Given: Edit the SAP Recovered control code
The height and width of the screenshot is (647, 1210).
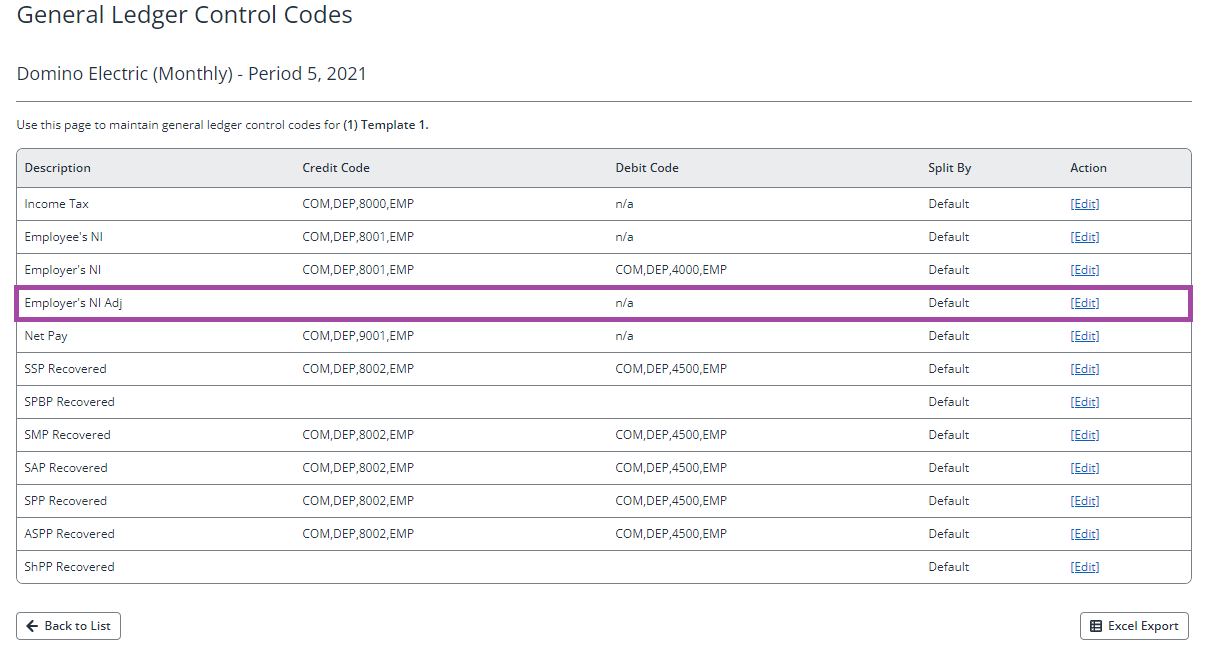Looking at the screenshot, I should click(1084, 467).
